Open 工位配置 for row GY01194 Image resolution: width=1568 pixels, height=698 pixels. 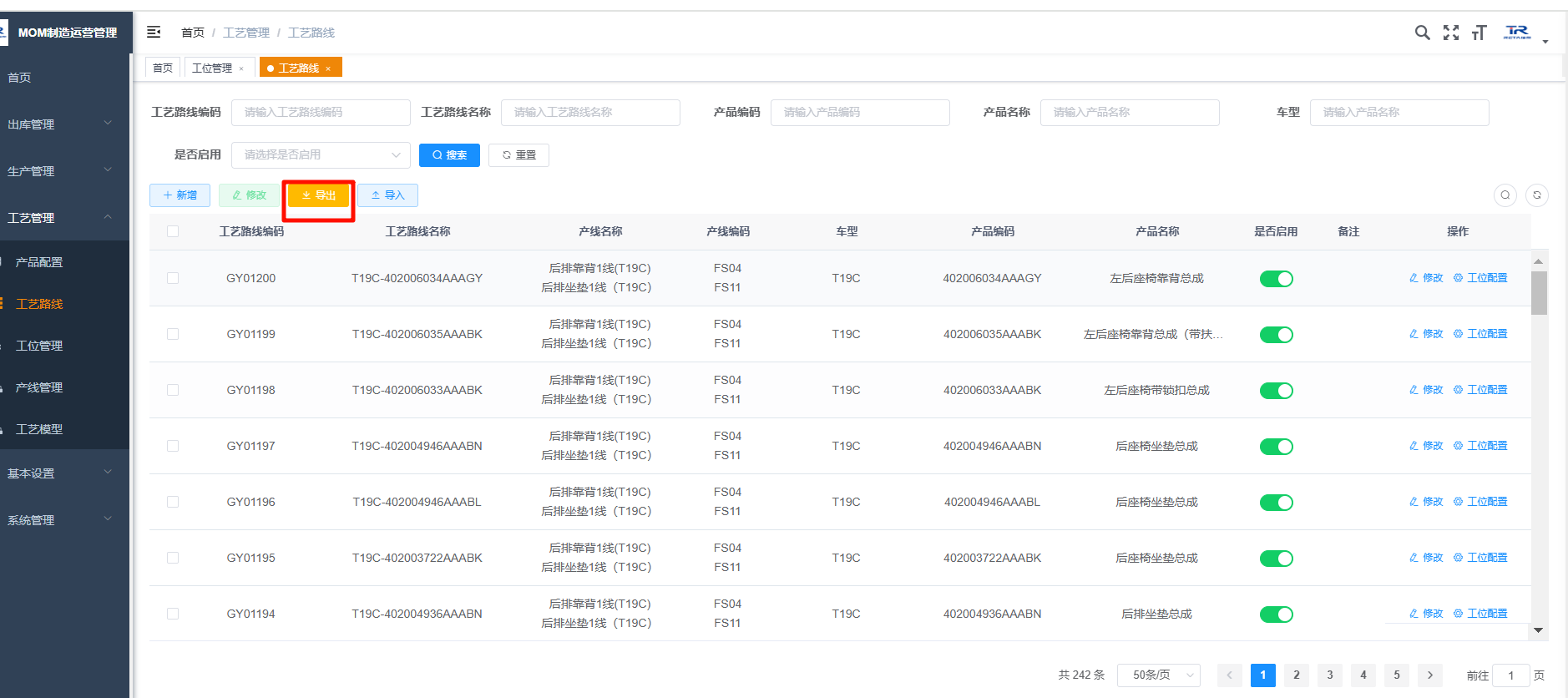(1480, 614)
